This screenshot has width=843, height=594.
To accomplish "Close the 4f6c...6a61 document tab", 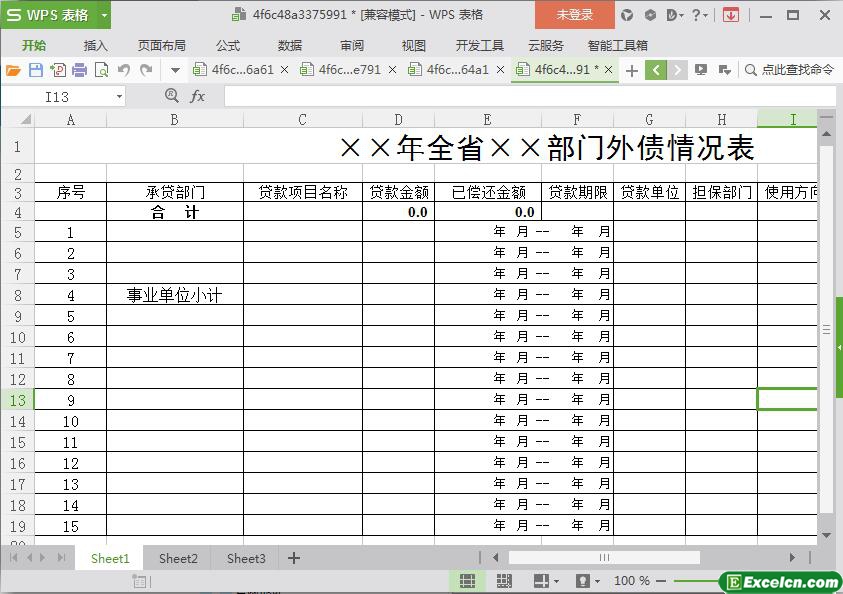I will pyautogui.click(x=284, y=70).
